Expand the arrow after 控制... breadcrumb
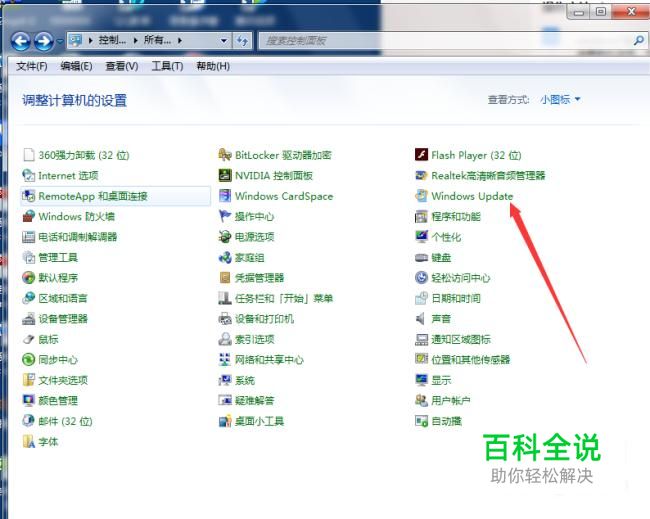The height and width of the screenshot is (519, 650). pyautogui.click(x=136, y=41)
